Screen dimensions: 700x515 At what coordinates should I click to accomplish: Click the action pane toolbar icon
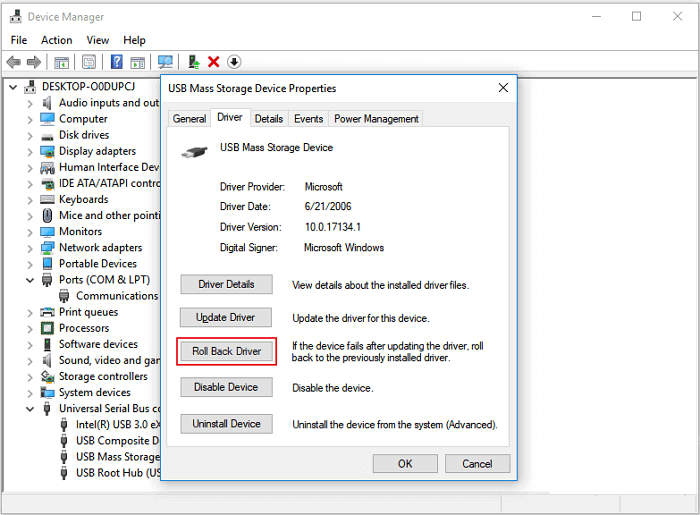138,62
